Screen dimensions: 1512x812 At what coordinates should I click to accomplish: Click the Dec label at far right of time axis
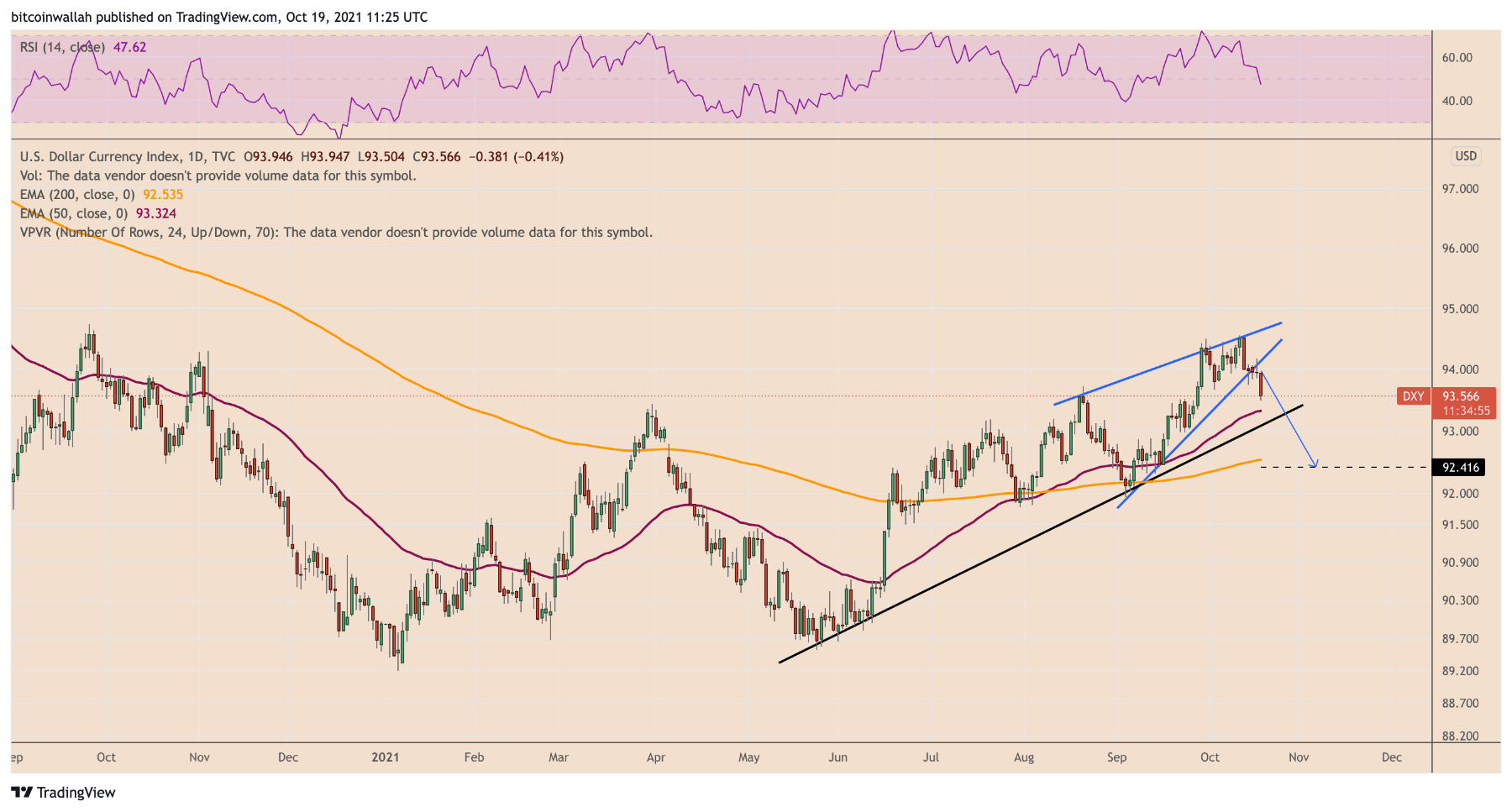coord(1392,757)
